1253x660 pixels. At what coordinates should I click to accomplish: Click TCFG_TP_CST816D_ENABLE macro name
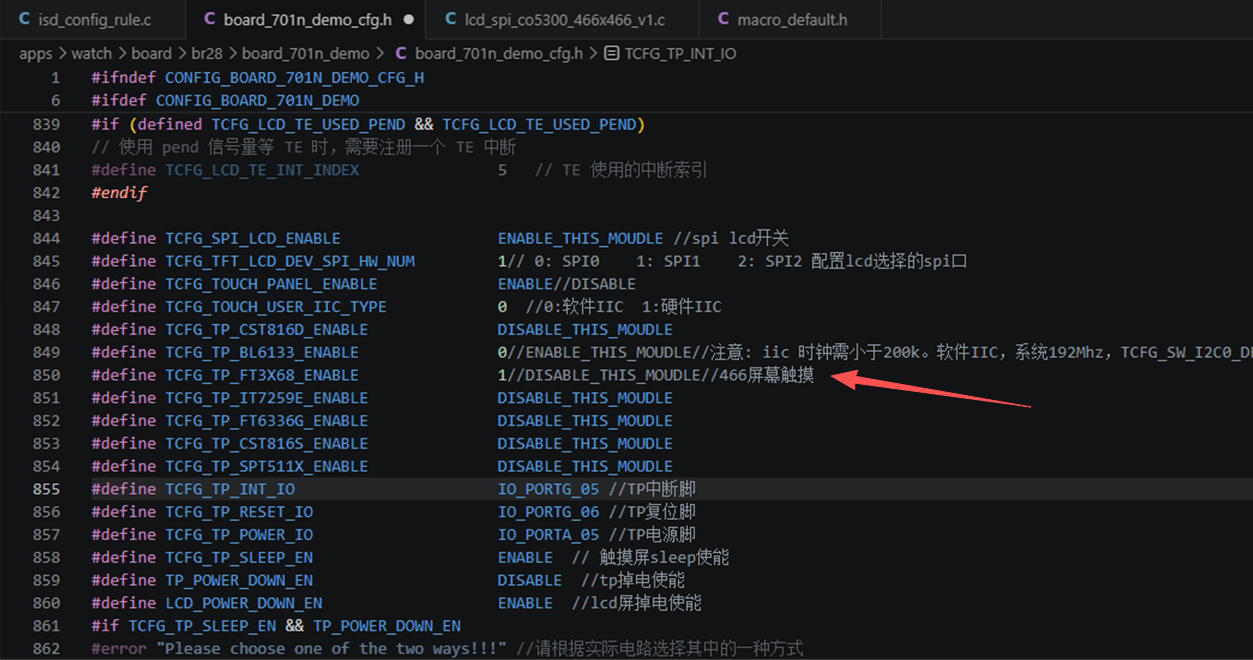pyautogui.click(x=267, y=330)
